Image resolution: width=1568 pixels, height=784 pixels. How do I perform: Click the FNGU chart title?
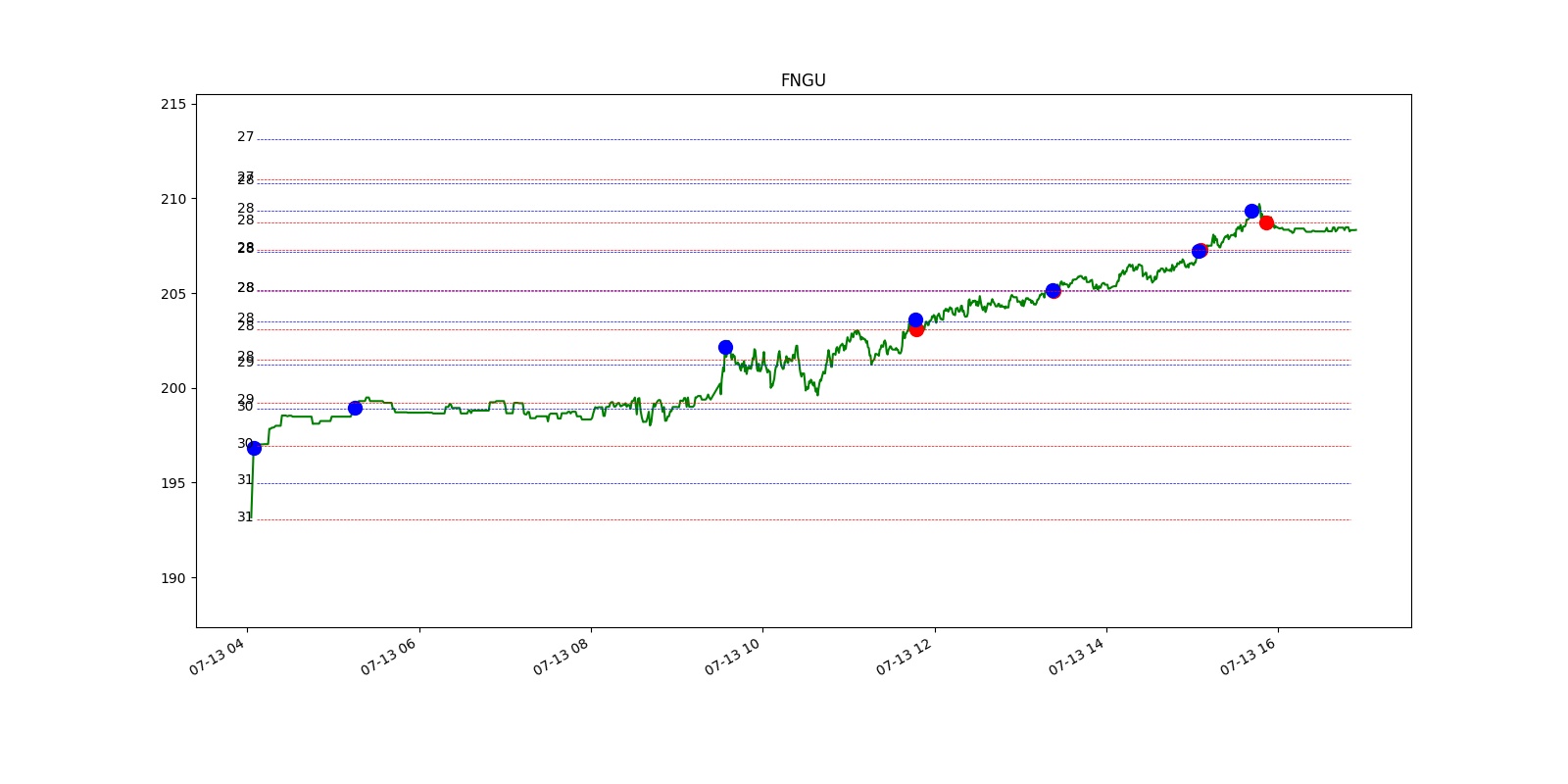click(x=803, y=80)
